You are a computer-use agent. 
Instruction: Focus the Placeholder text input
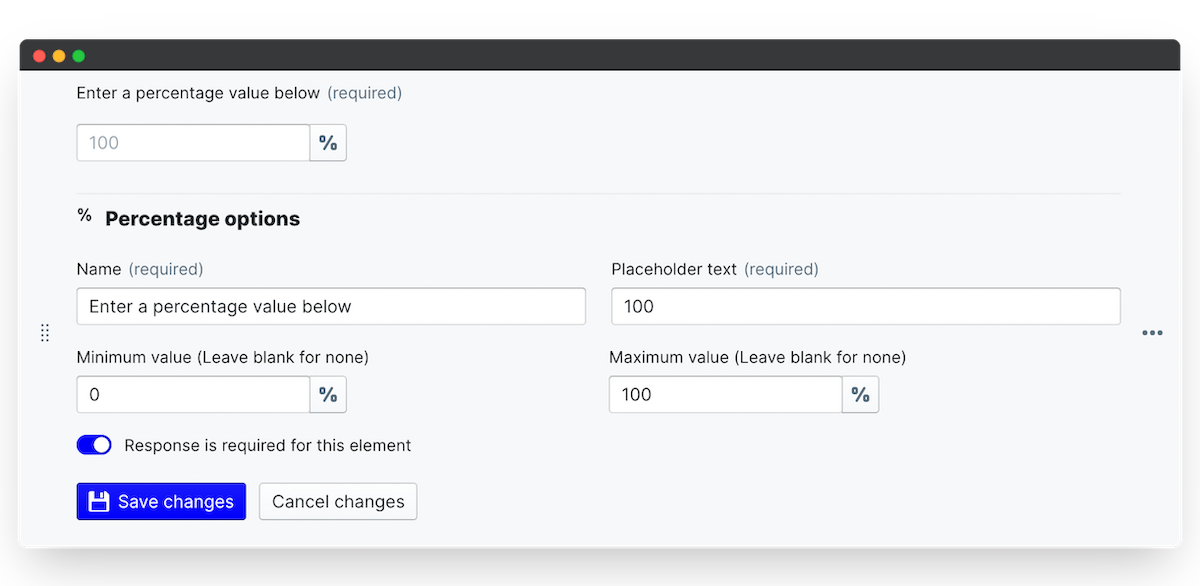tap(865, 307)
